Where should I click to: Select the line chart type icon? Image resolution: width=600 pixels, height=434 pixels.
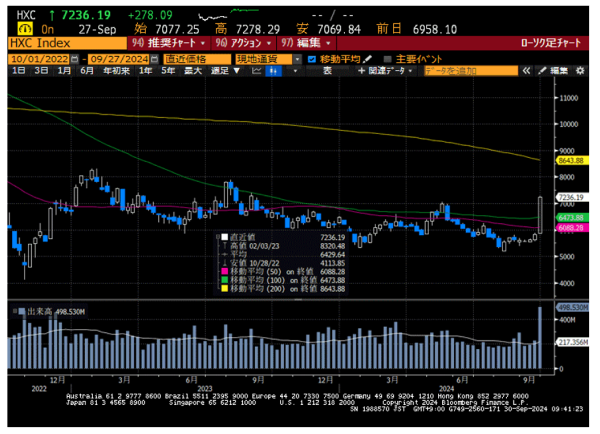[257, 72]
